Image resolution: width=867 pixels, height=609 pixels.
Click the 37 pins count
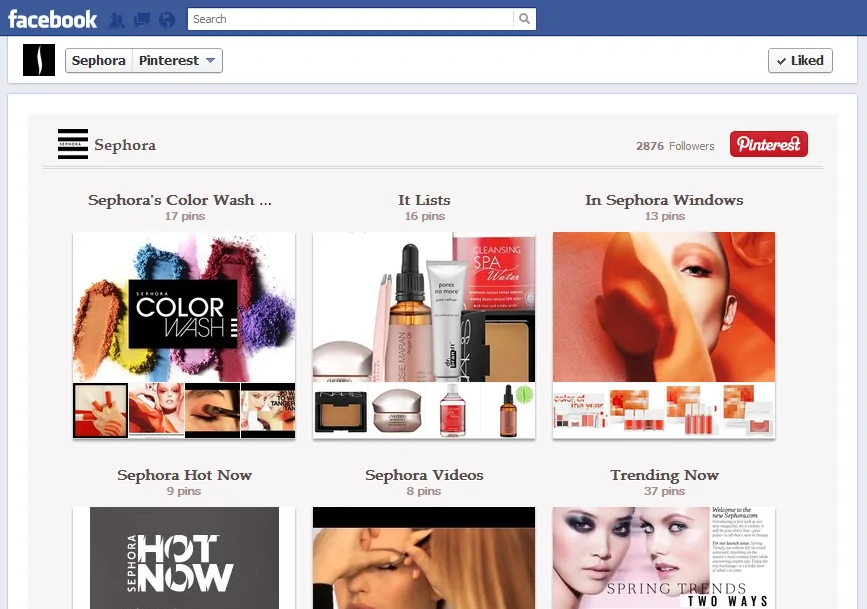pos(664,491)
